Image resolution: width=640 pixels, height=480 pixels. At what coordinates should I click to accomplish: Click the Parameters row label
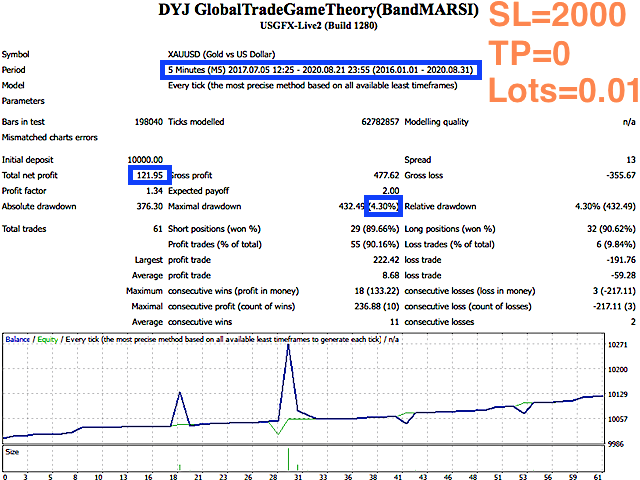23,101
